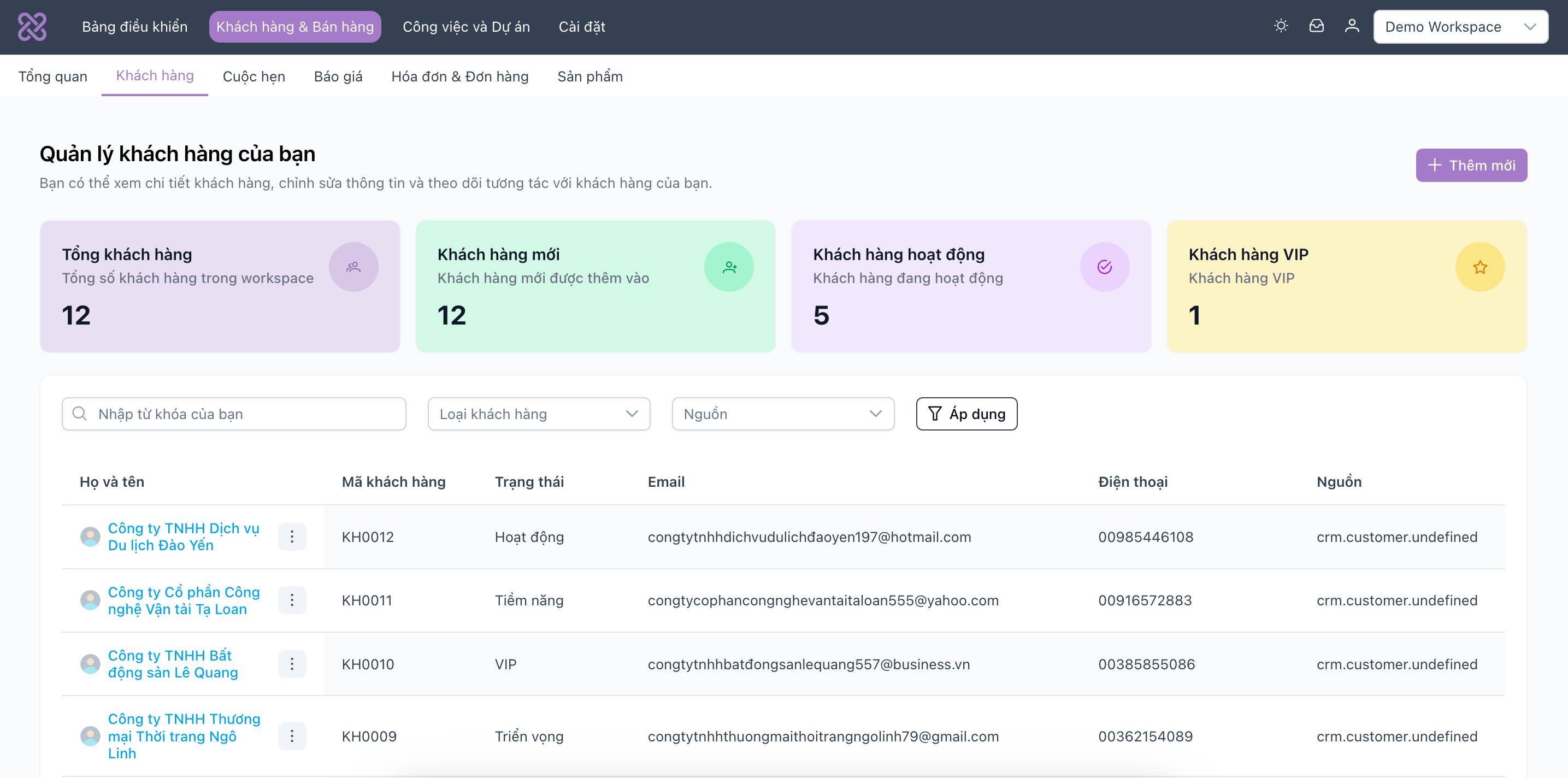1568x778 pixels.
Task: Open the three-dot menu for KH0012
Action: (x=292, y=537)
